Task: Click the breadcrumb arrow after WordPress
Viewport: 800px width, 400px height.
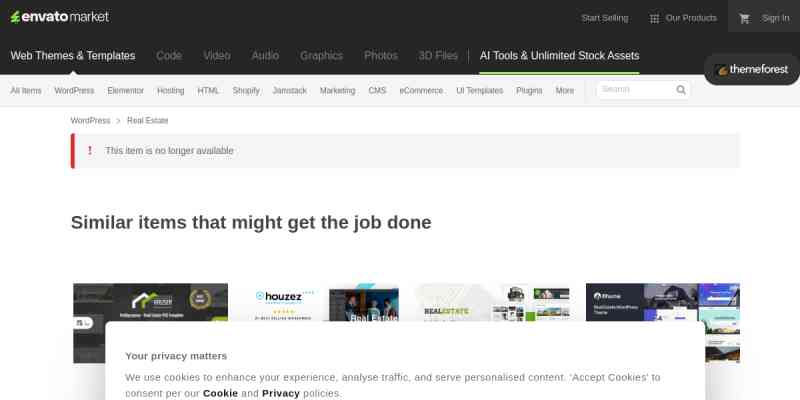Action: 118,121
